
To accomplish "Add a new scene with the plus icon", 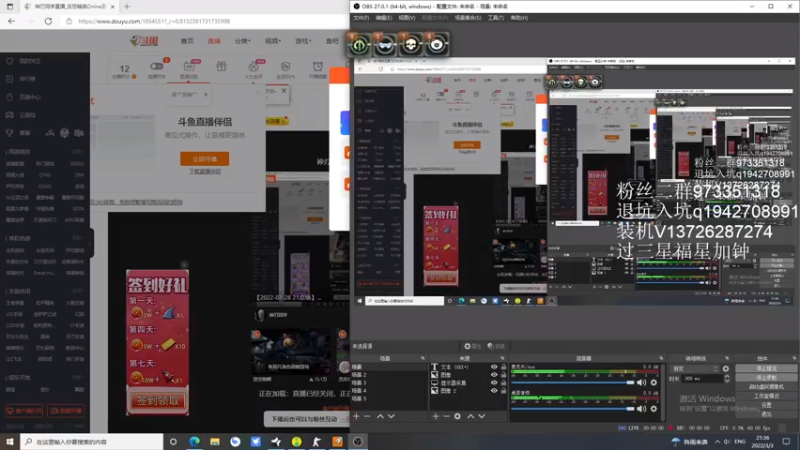I will click(x=356, y=416).
